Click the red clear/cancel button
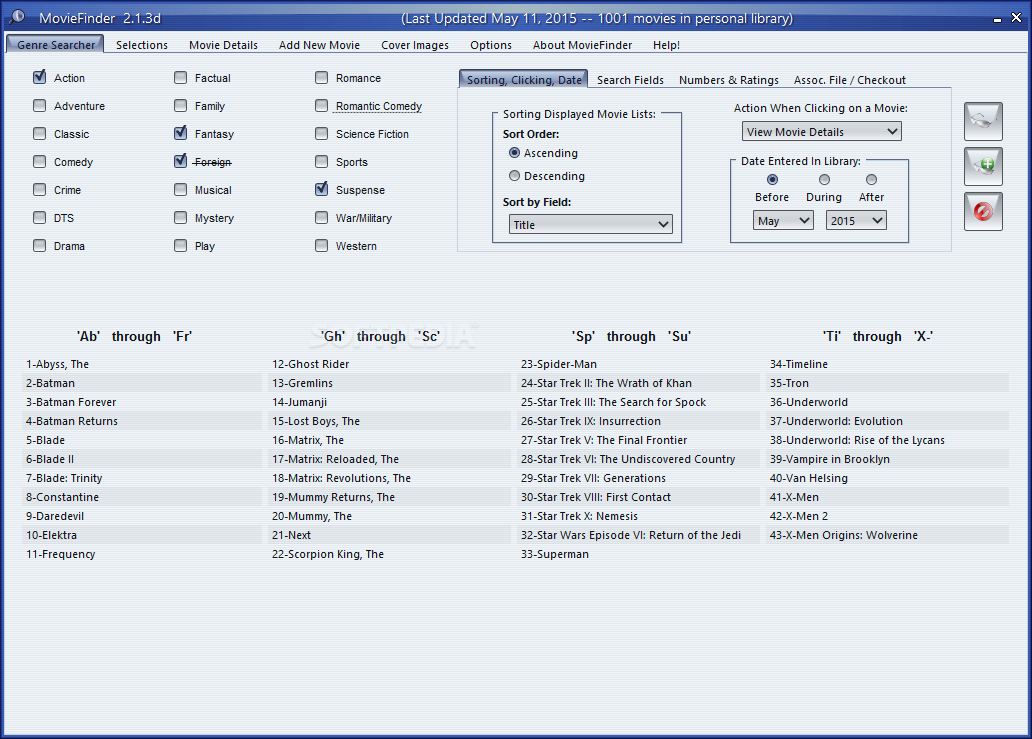 983,211
